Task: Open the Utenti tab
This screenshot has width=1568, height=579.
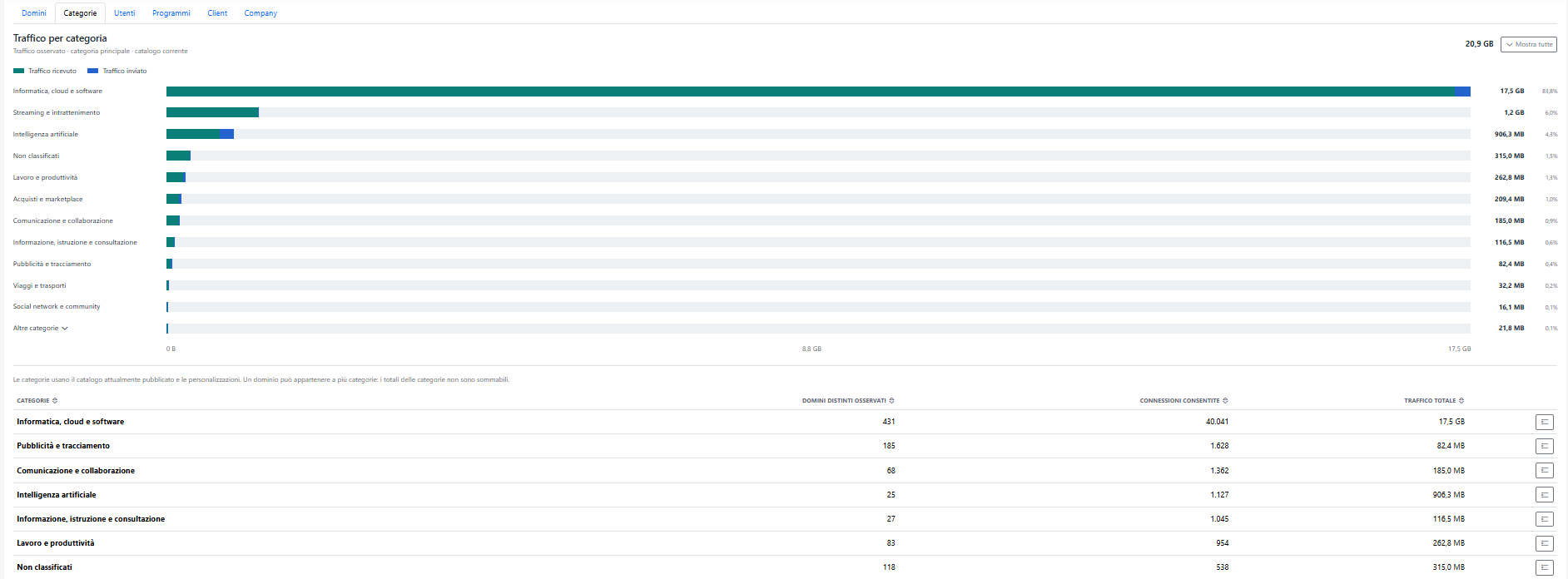Action: coord(125,13)
